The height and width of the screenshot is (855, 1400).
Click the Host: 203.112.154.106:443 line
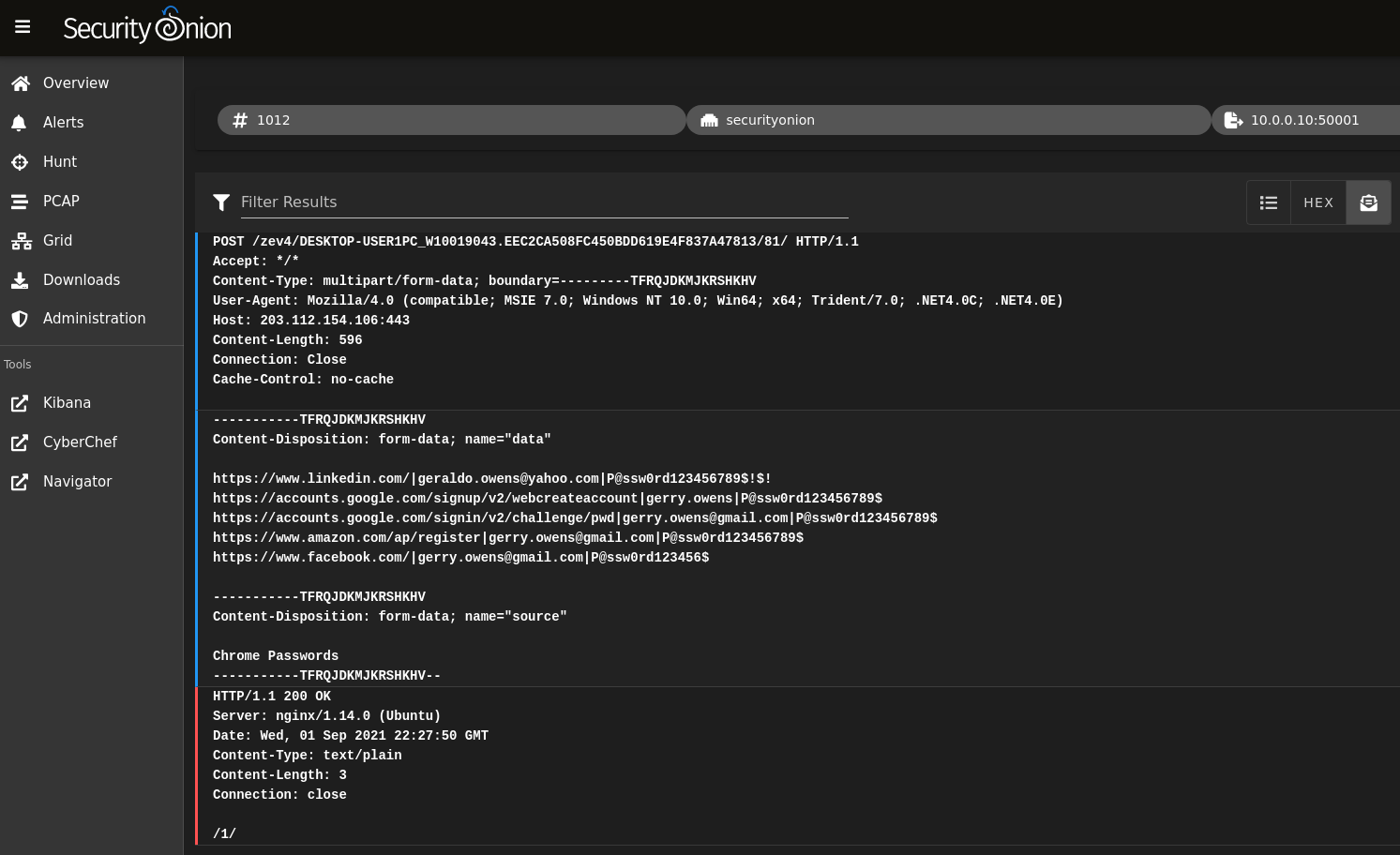[x=311, y=321]
